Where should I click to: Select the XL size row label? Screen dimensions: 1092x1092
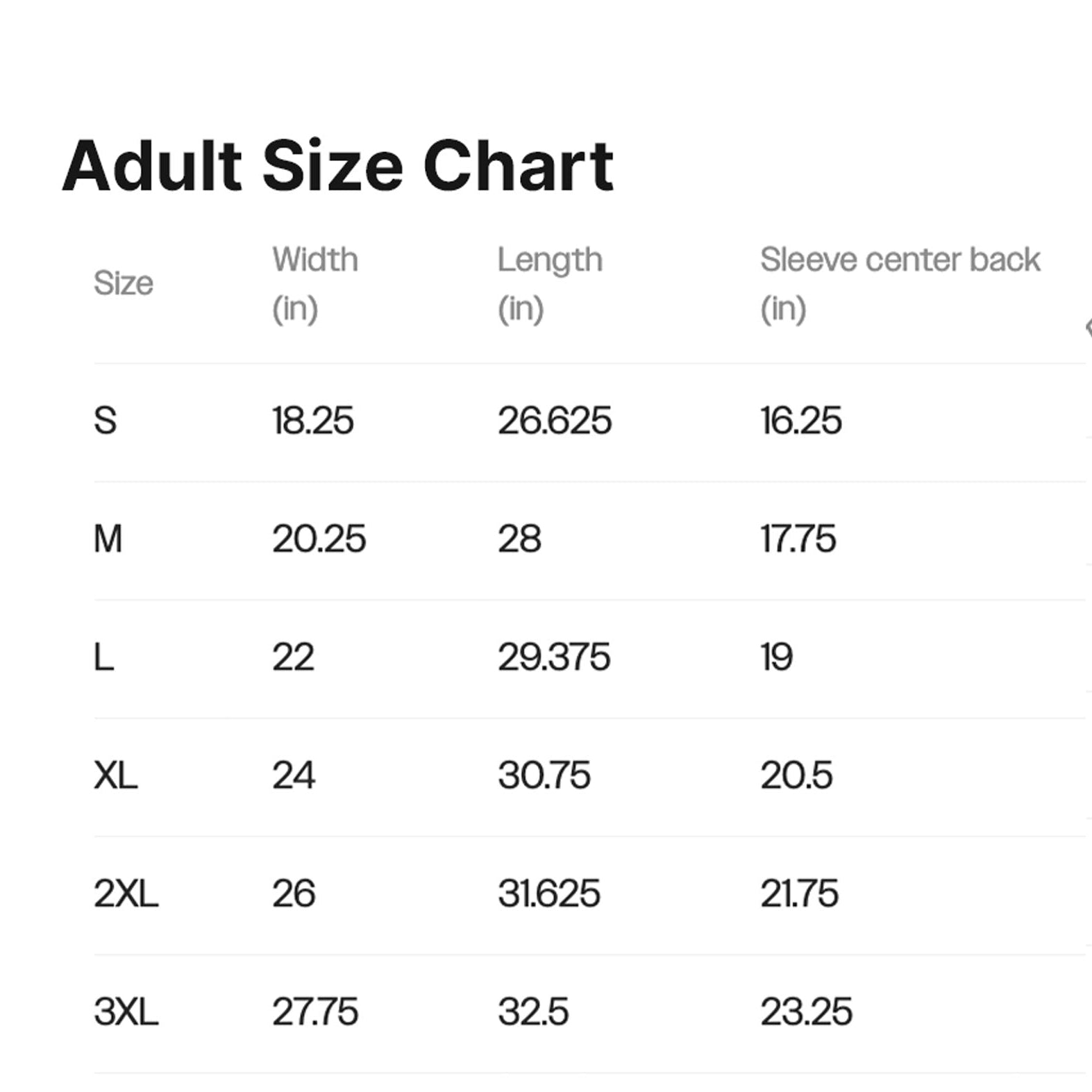tap(116, 775)
